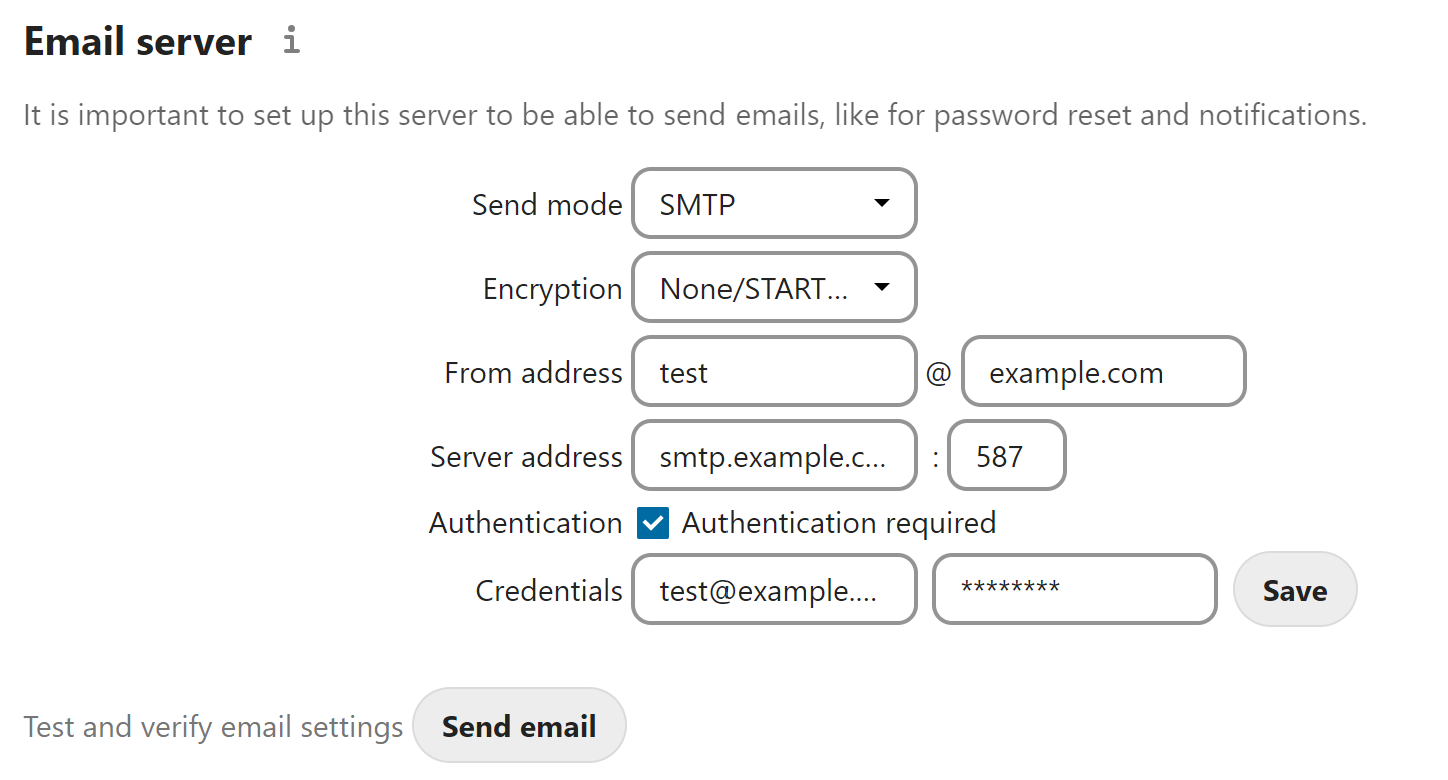The image size is (1448, 780).
Task: Click the Send mode label
Action: (x=547, y=203)
